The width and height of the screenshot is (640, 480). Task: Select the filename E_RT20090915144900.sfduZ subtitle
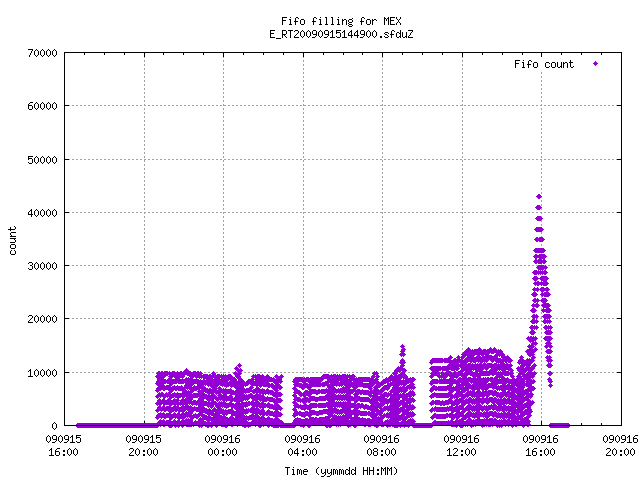[341, 34]
